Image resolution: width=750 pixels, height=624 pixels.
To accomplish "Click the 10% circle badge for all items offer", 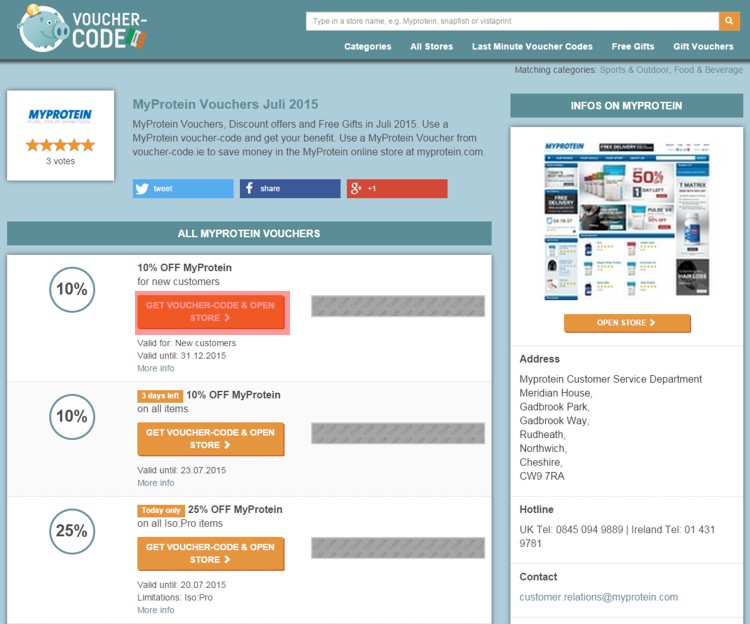I will (x=72, y=416).
